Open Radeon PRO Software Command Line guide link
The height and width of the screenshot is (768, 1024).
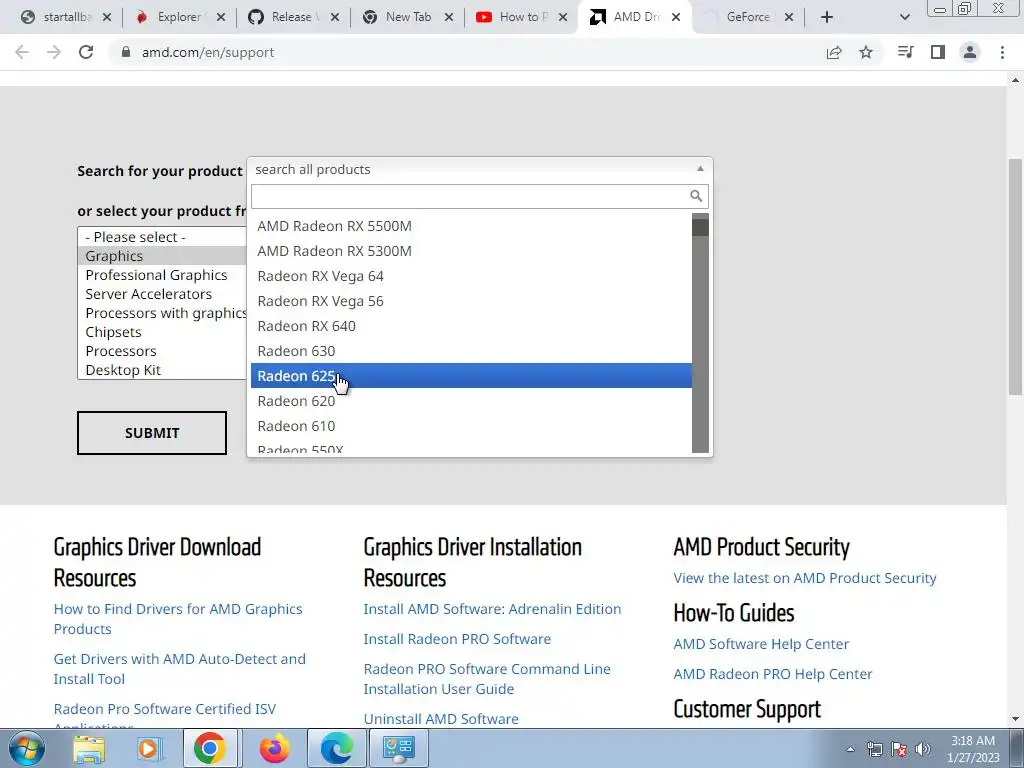coord(487,679)
